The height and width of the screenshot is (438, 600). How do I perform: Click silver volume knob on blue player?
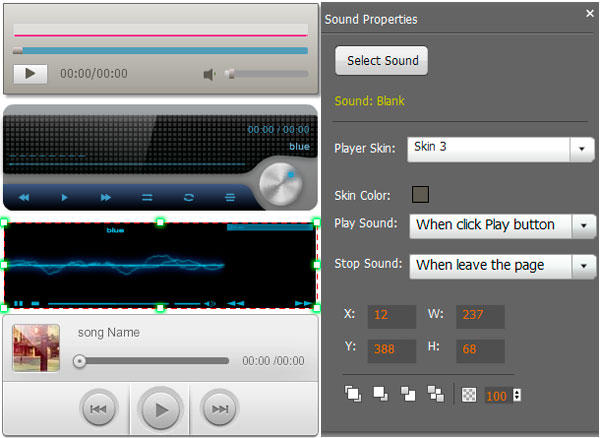pyautogui.click(x=279, y=183)
